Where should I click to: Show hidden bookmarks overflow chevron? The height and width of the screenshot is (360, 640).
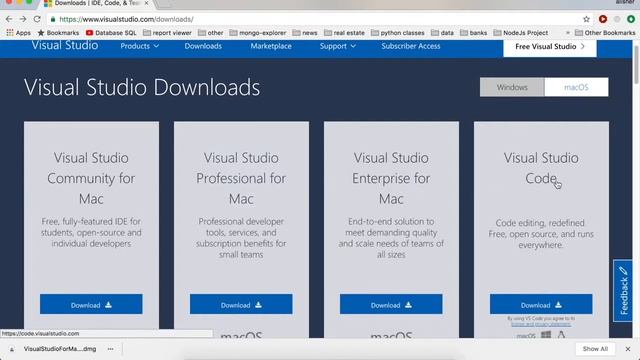click(567, 33)
